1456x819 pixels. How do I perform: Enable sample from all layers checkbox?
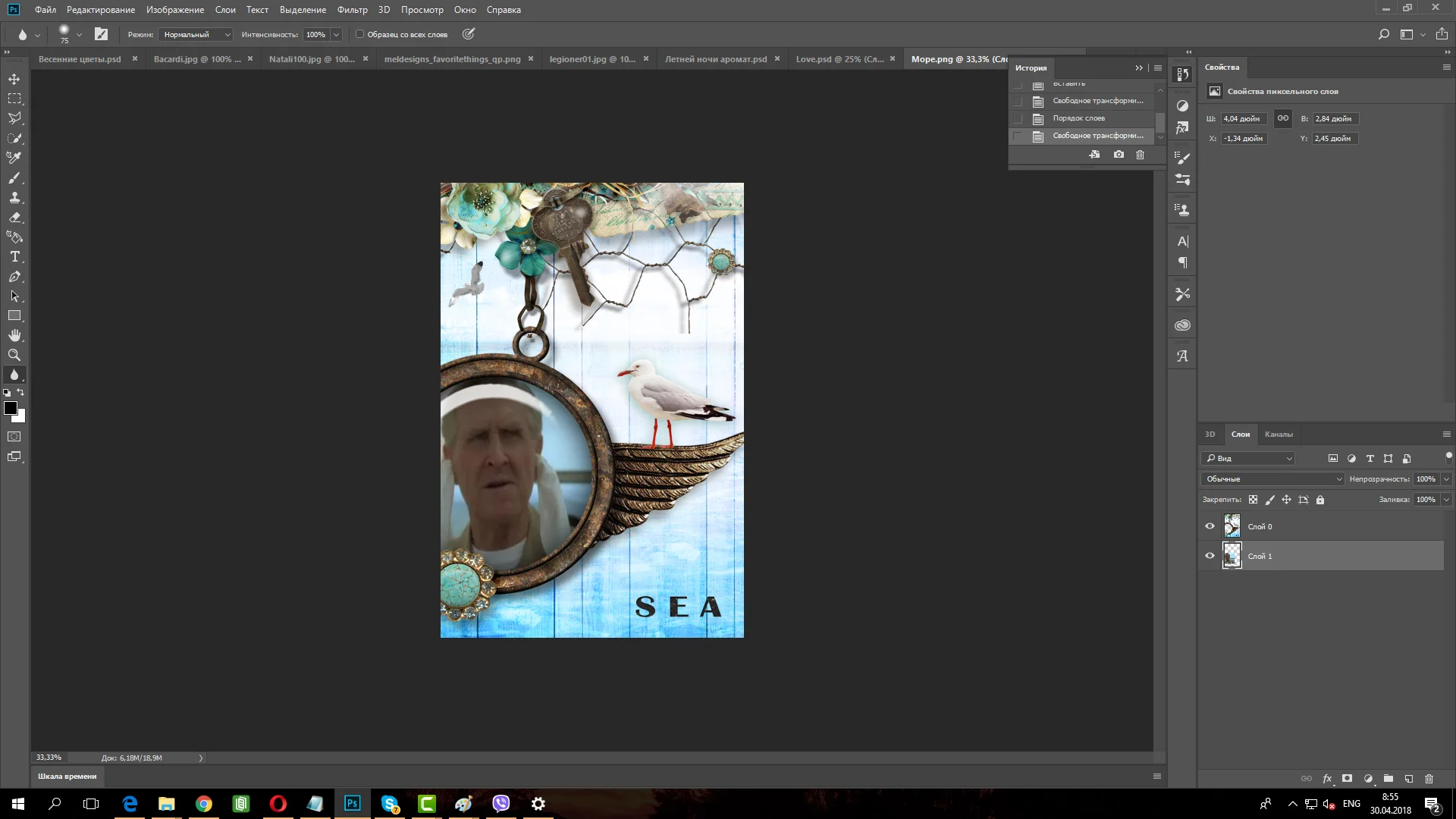[x=360, y=34]
